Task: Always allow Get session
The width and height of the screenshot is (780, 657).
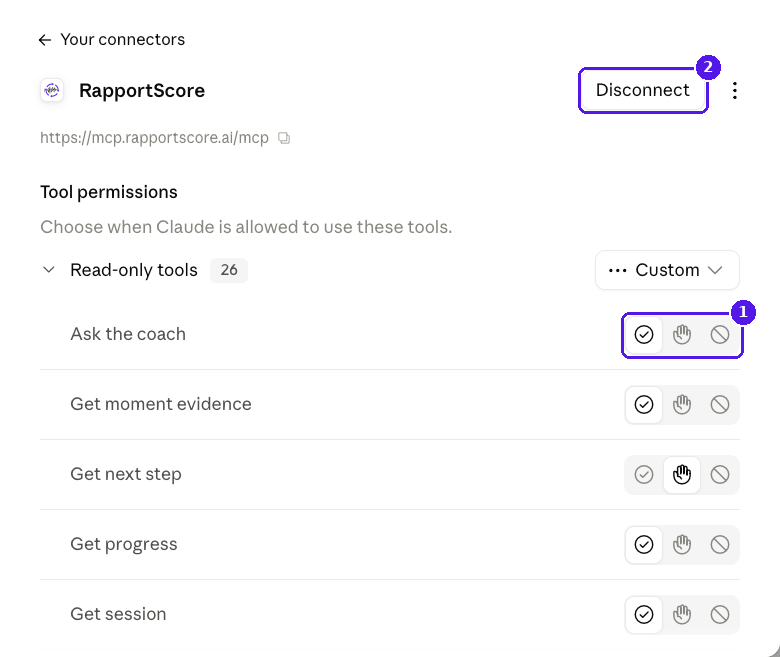Action: click(x=644, y=615)
